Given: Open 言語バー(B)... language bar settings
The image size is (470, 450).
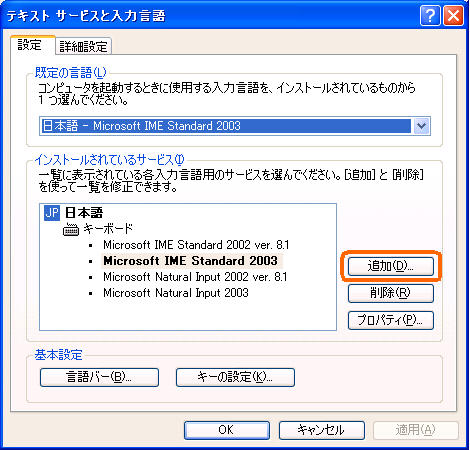Looking at the screenshot, I should pyautogui.click(x=99, y=377).
